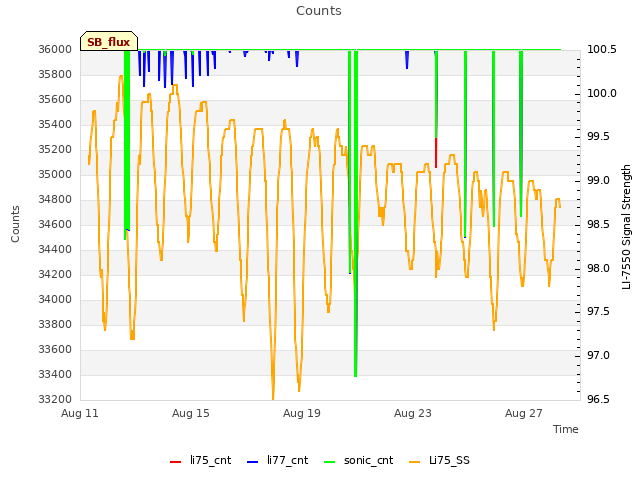Click the 'Aug 23' x-axis tick label

tap(413, 413)
